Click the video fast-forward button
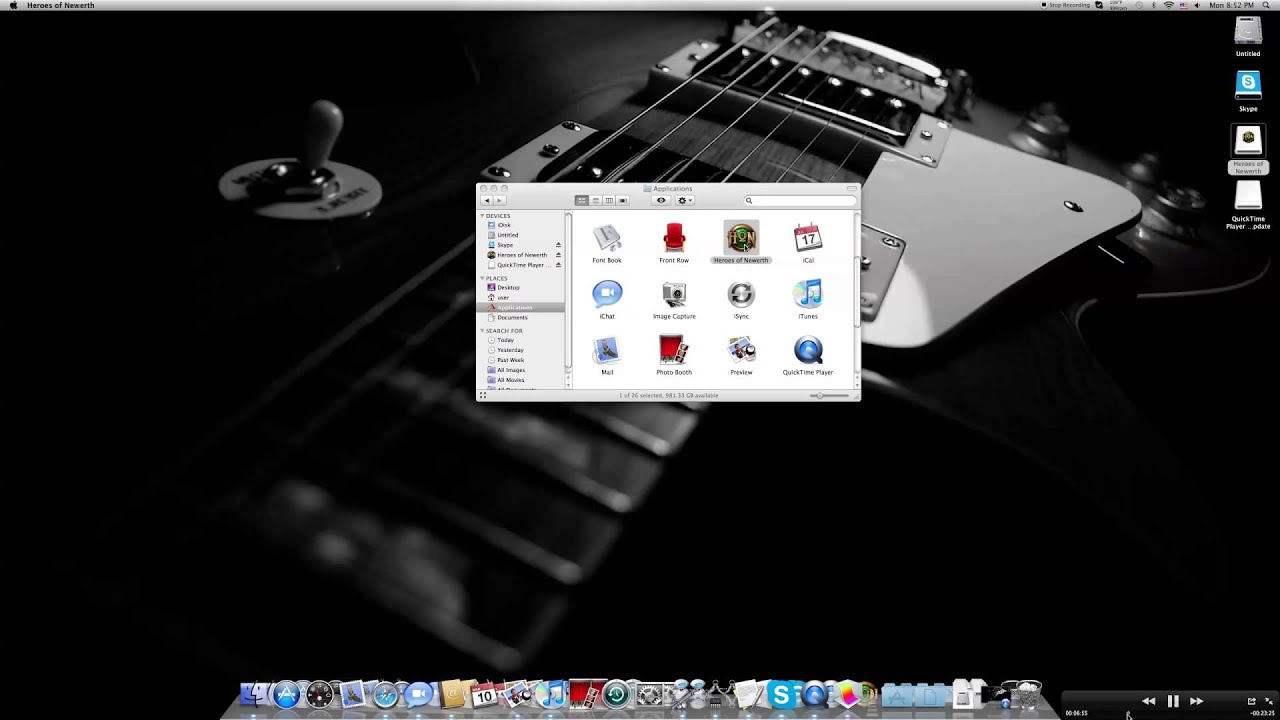 tap(1196, 701)
